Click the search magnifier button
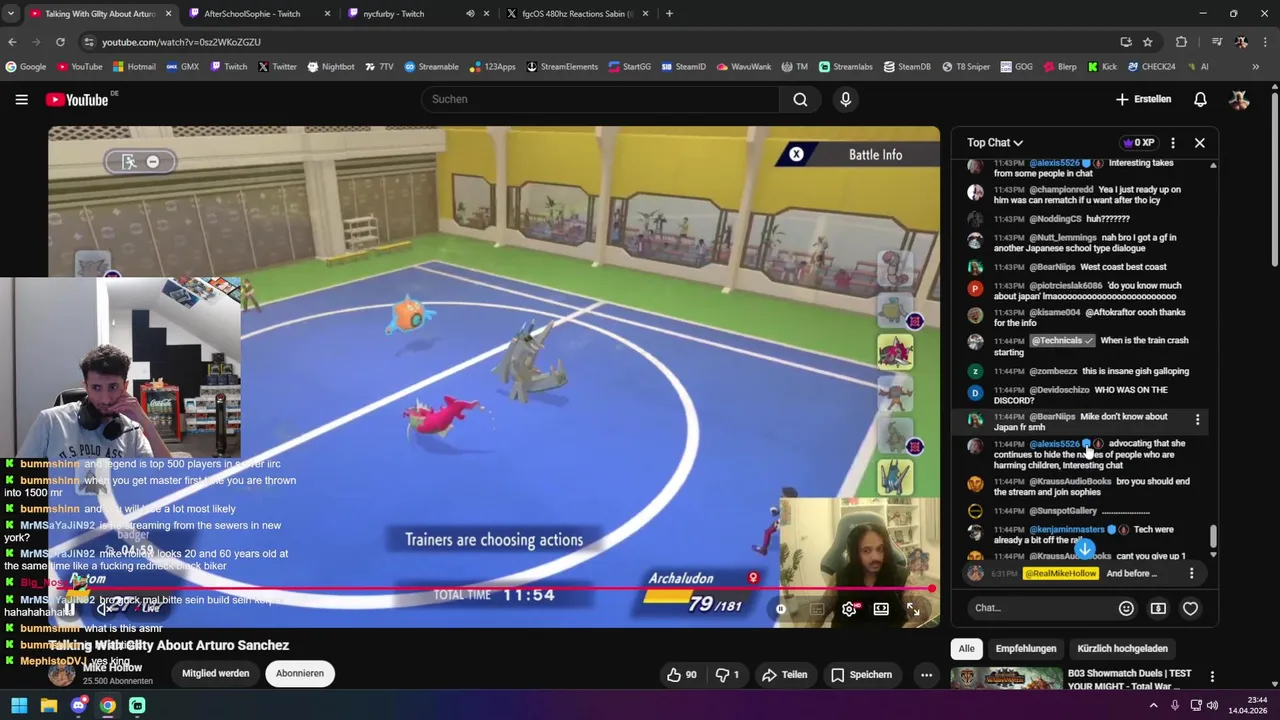Screen dimensions: 1280x720 tap(800, 99)
